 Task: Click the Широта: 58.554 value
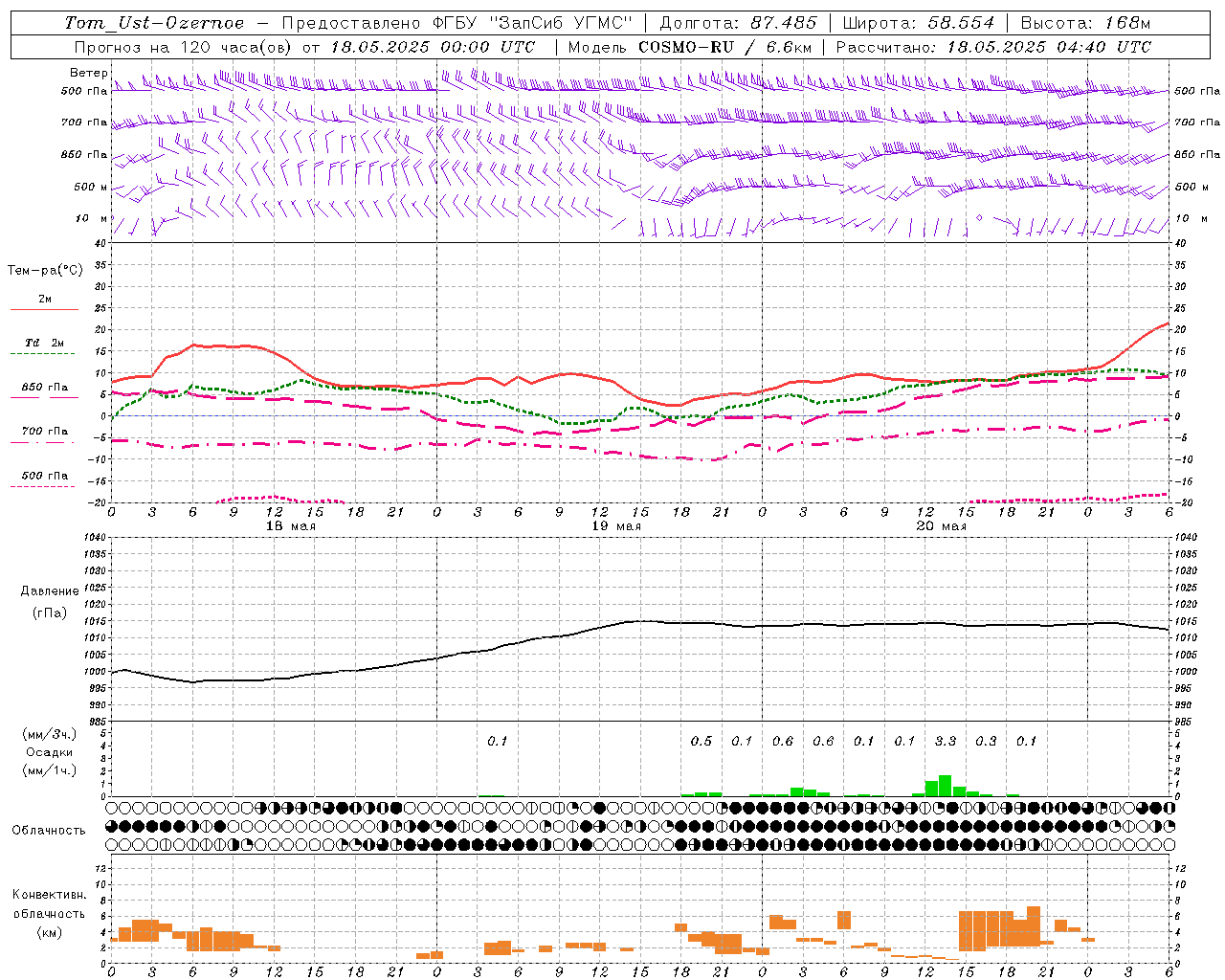[x=918, y=23]
